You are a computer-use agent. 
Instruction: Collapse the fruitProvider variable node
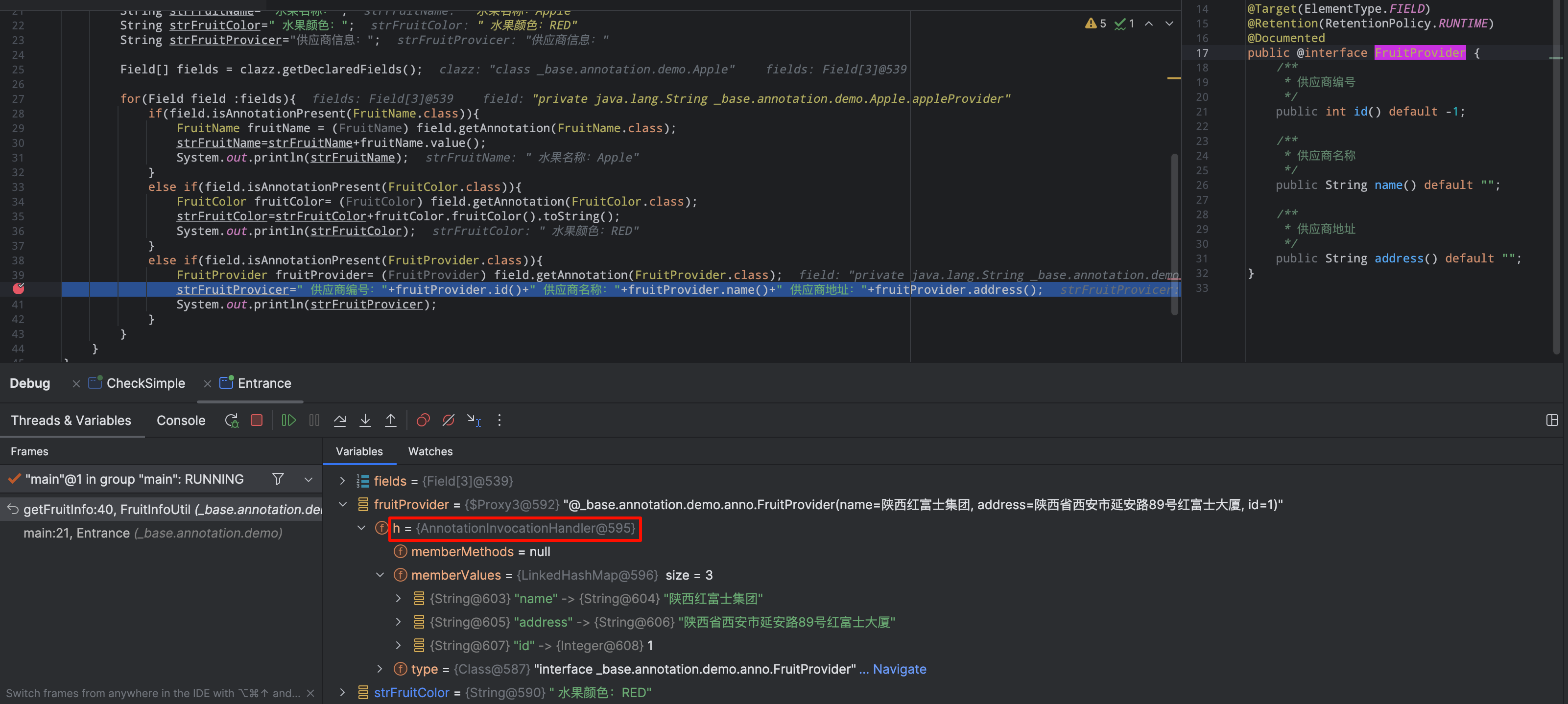(x=343, y=504)
